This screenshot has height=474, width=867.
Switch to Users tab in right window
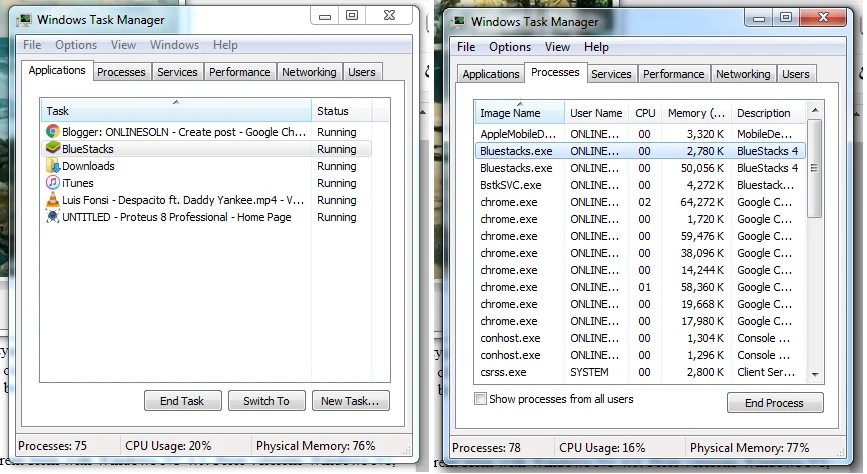coord(796,74)
